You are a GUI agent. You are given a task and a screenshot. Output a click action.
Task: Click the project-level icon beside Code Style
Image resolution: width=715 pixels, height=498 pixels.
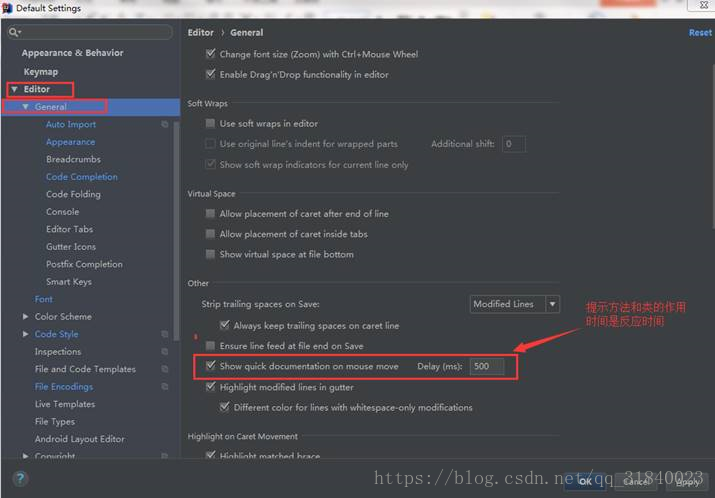165,334
